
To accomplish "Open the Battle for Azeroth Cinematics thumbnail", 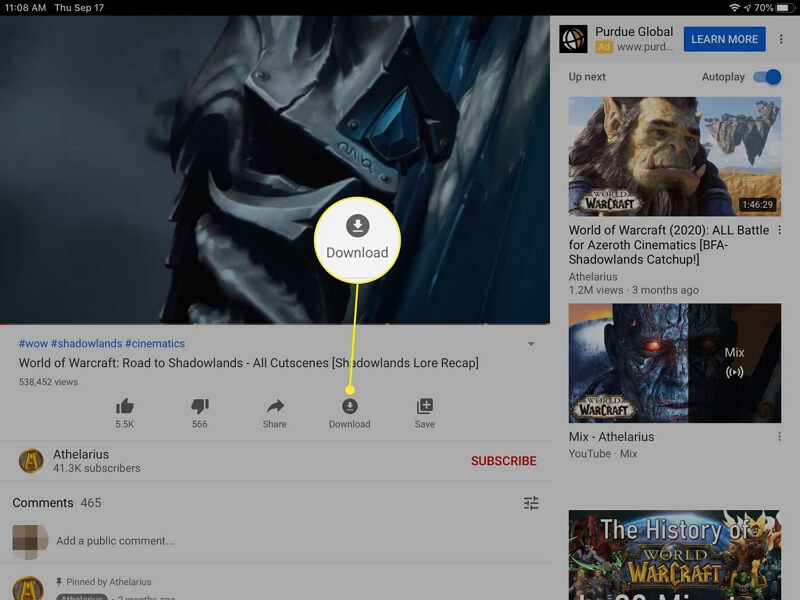I will (674, 157).
